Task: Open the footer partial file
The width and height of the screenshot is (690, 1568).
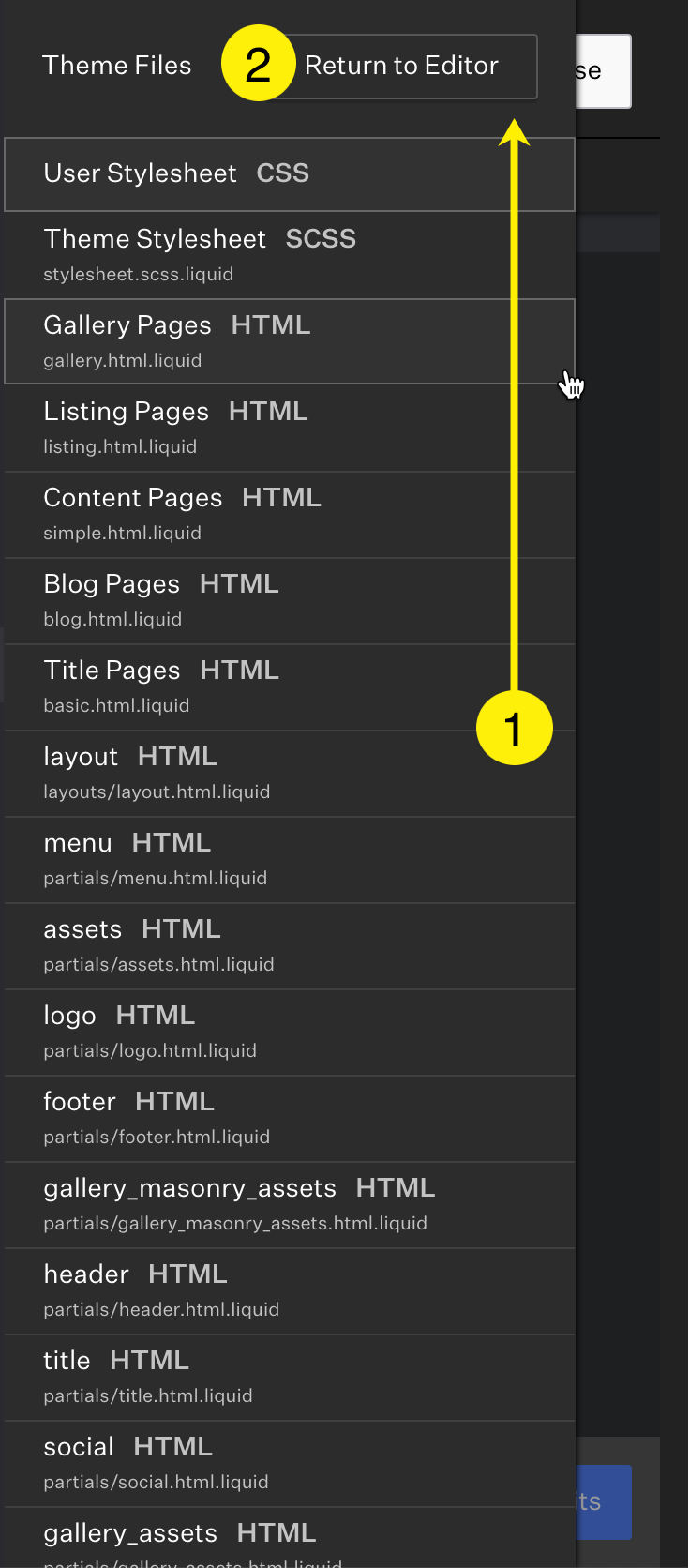Action: [290, 1119]
